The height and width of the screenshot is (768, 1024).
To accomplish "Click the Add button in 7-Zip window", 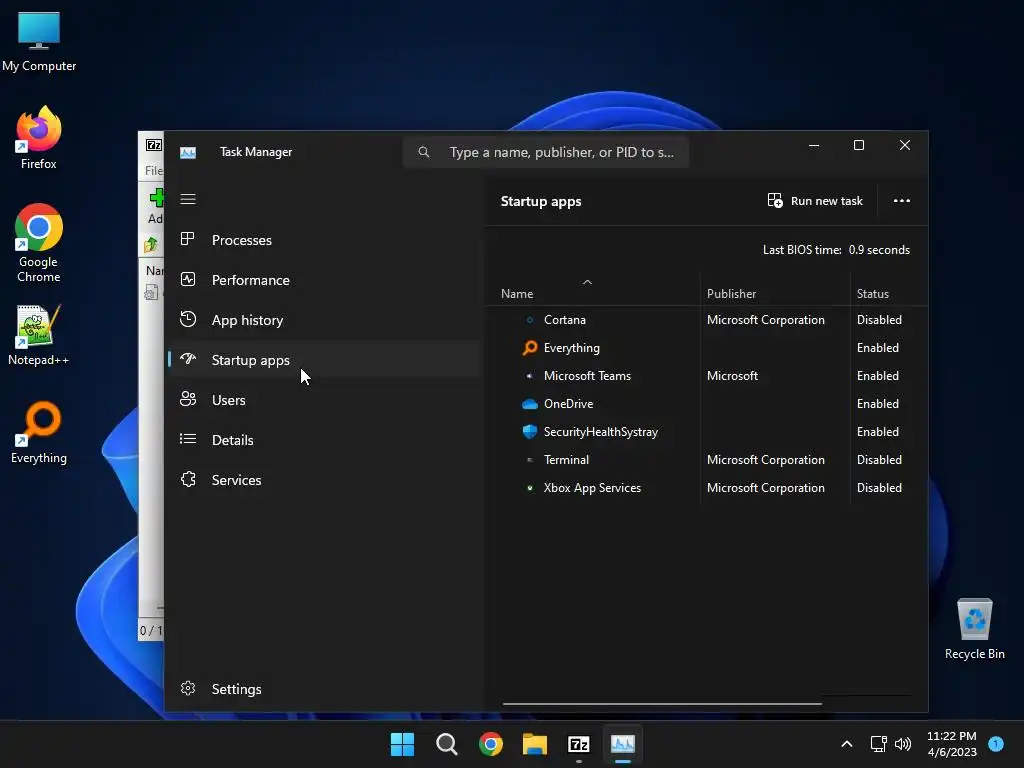I will click(x=155, y=206).
